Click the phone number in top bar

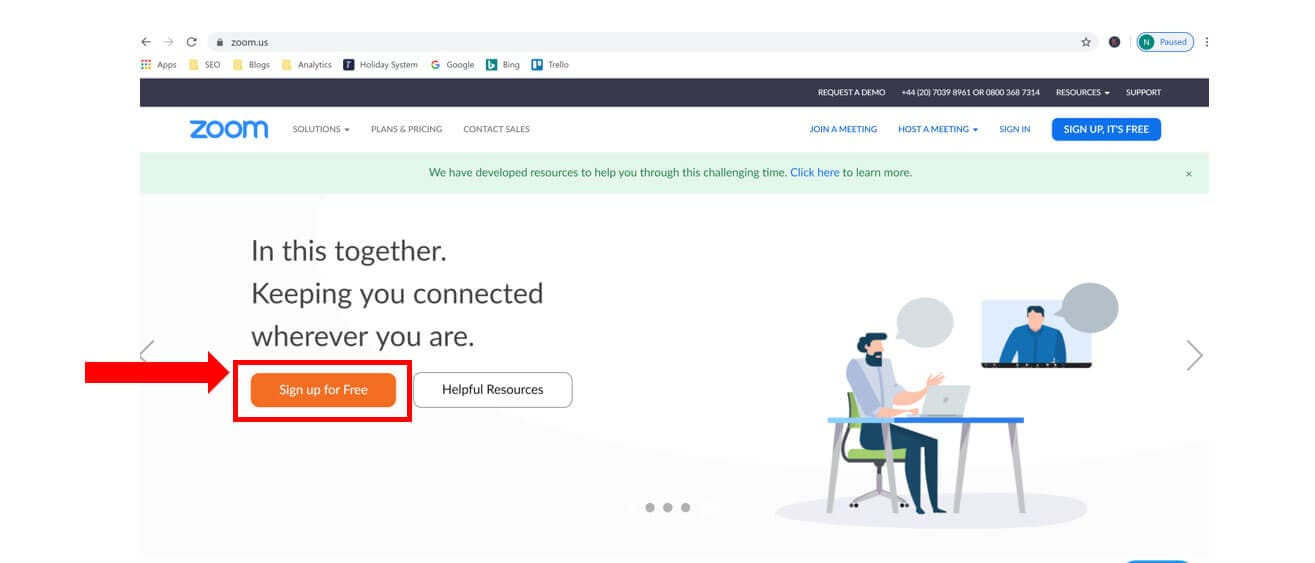pyautogui.click(x=970, y=92)
